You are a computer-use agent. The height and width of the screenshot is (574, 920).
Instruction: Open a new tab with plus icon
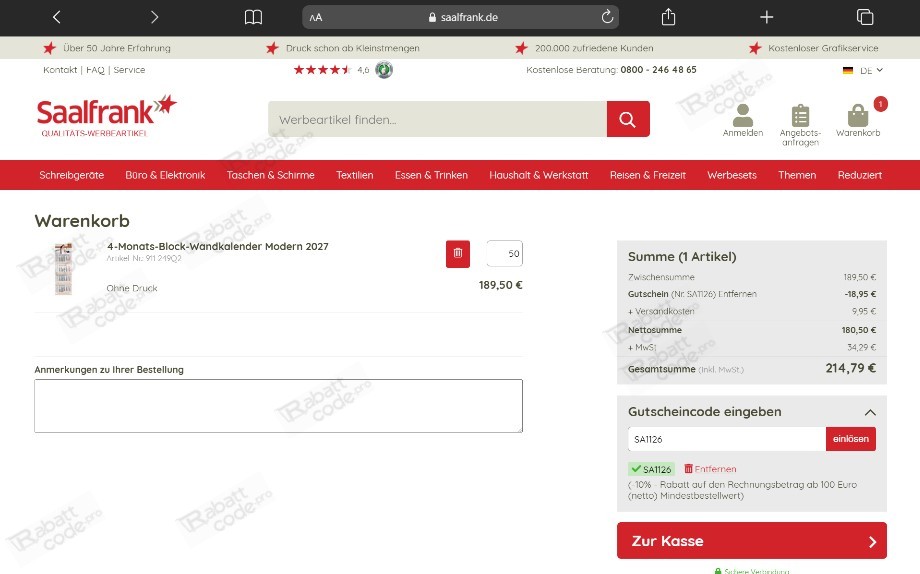tap(766, 17)
